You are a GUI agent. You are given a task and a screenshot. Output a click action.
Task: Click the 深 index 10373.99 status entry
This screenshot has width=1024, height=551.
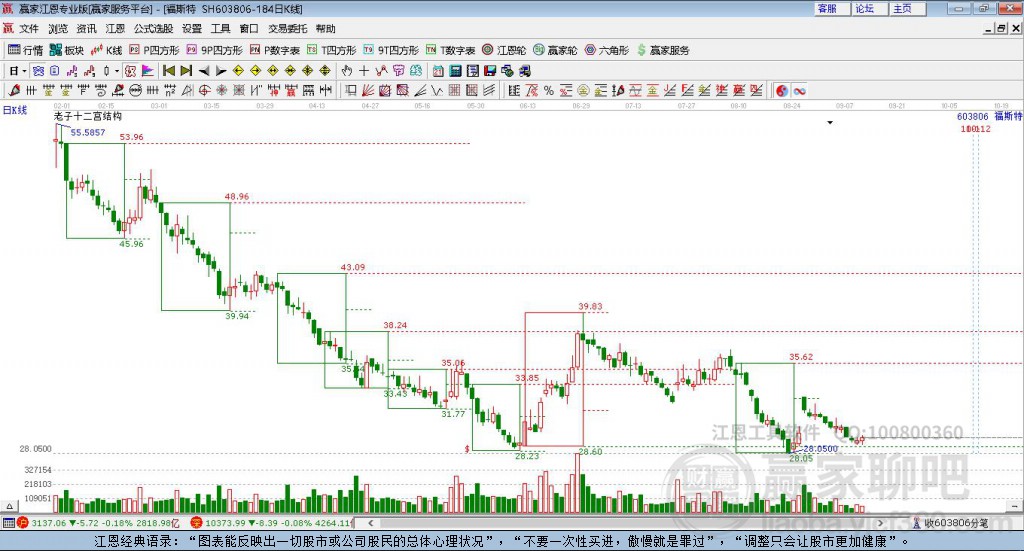point(271,523)
